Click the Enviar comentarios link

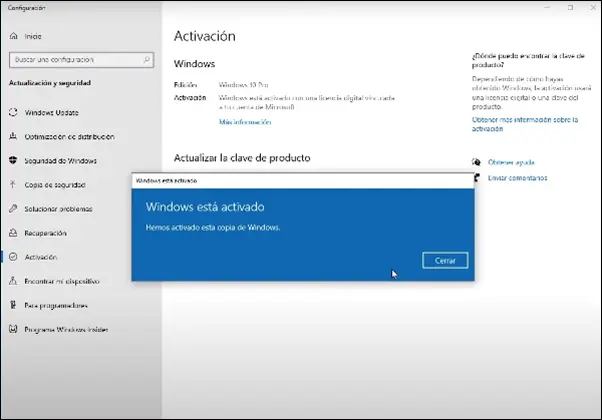(517, 178)
